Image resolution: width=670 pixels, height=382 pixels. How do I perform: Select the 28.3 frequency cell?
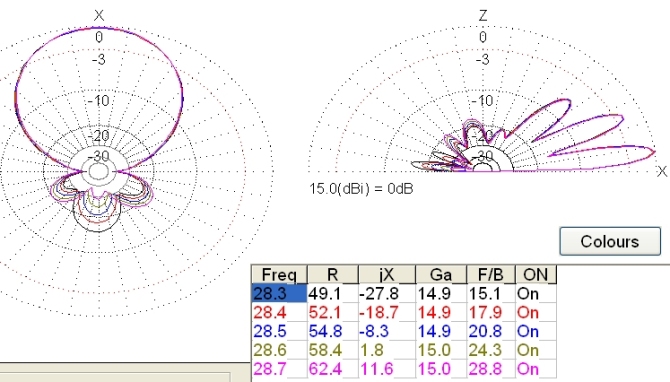(x=279, y=294)
